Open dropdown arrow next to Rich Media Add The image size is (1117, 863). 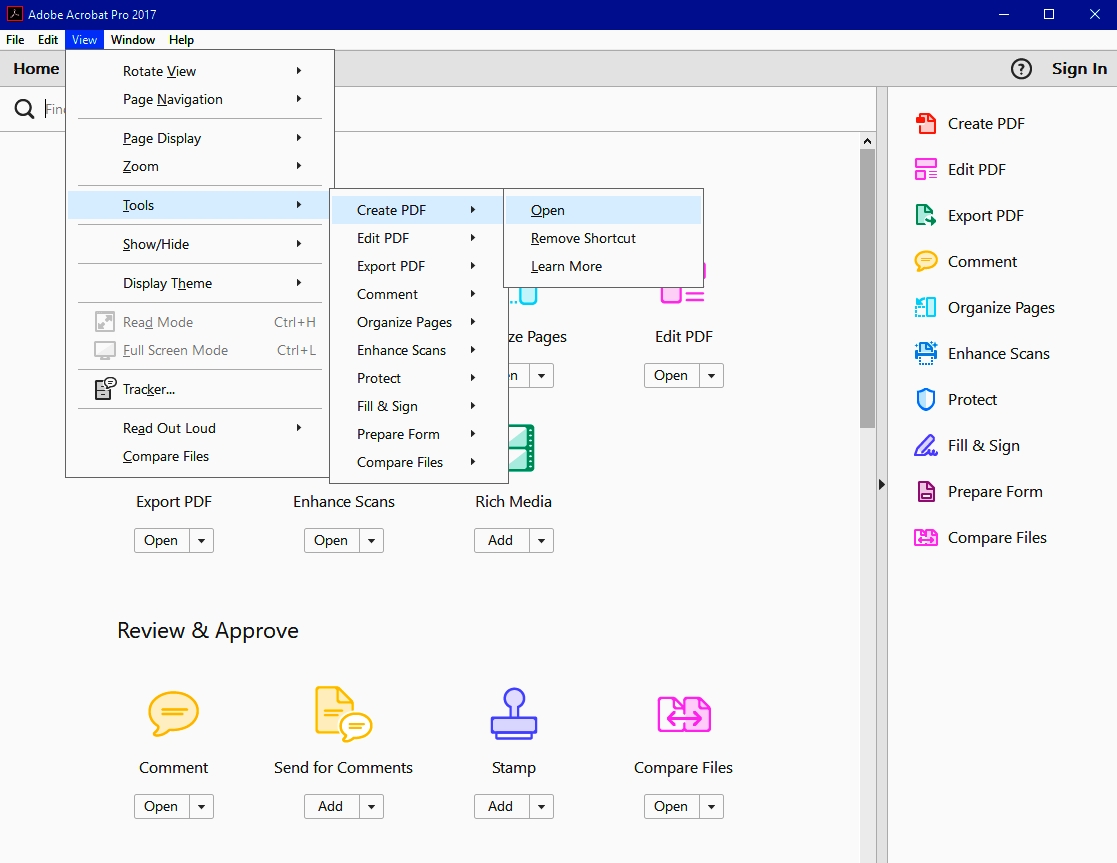tap(541, 540)
